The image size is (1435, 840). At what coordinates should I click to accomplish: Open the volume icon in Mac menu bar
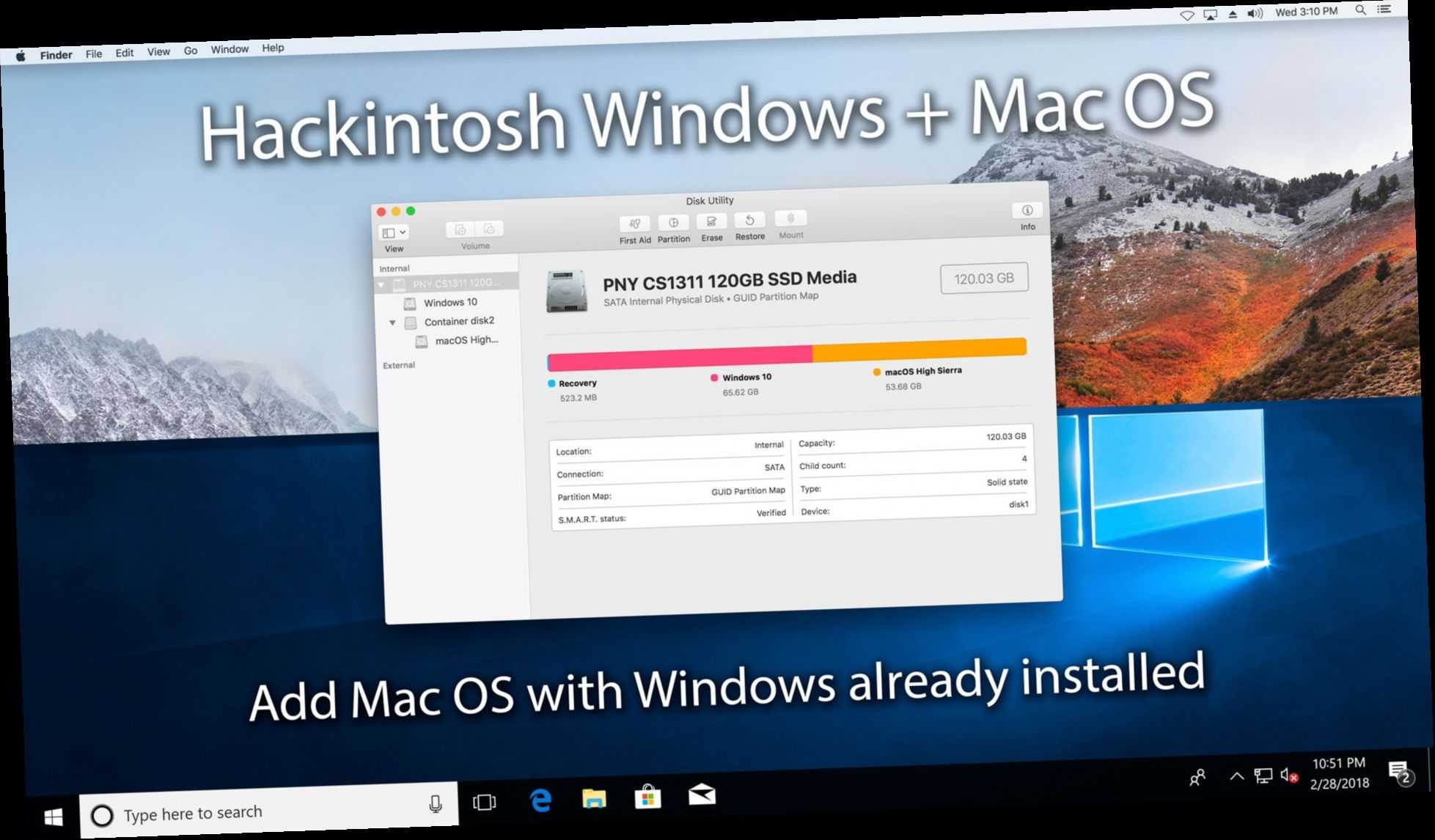[1255, 13]
